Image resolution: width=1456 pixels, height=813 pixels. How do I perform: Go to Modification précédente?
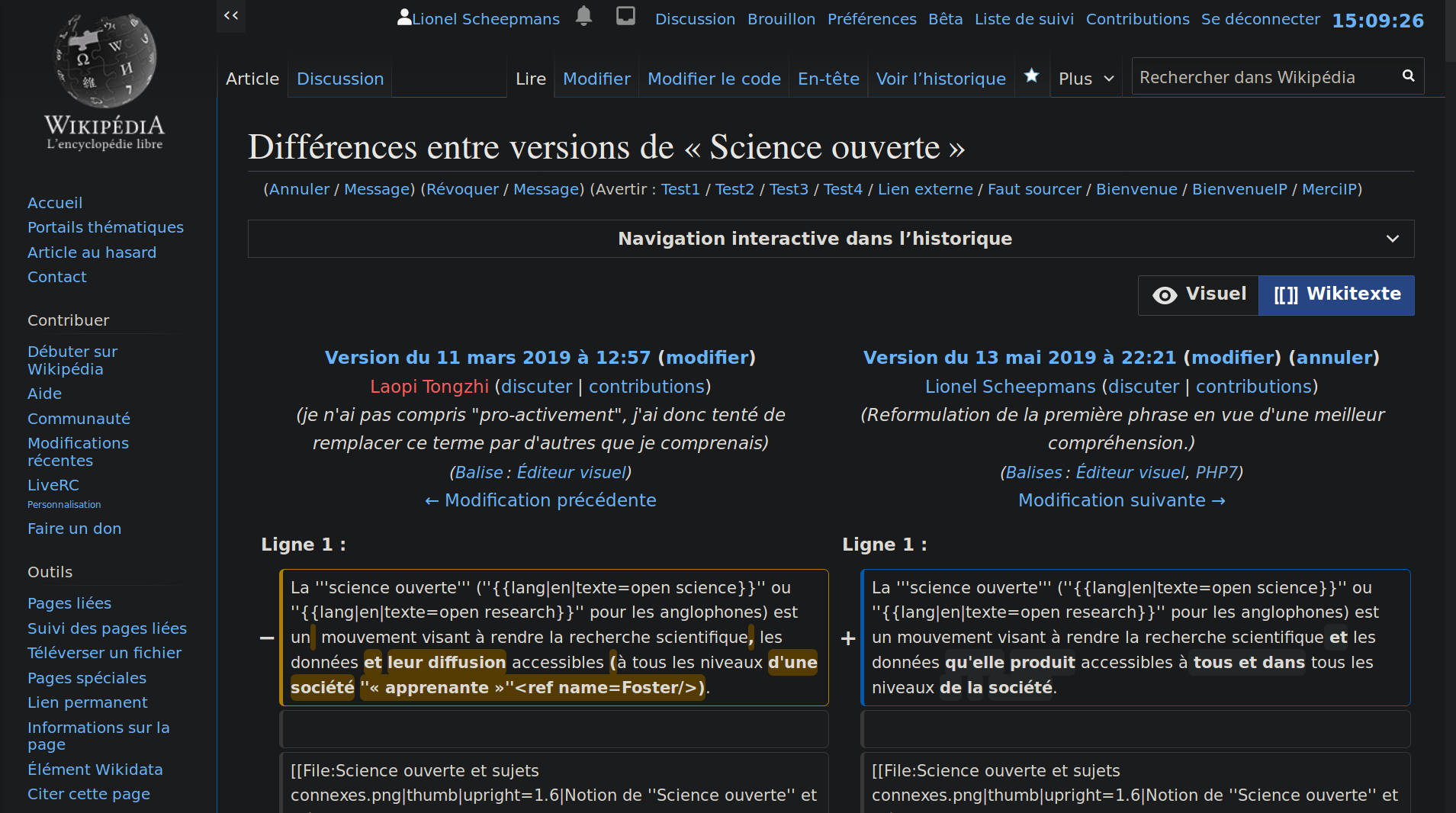541,500
